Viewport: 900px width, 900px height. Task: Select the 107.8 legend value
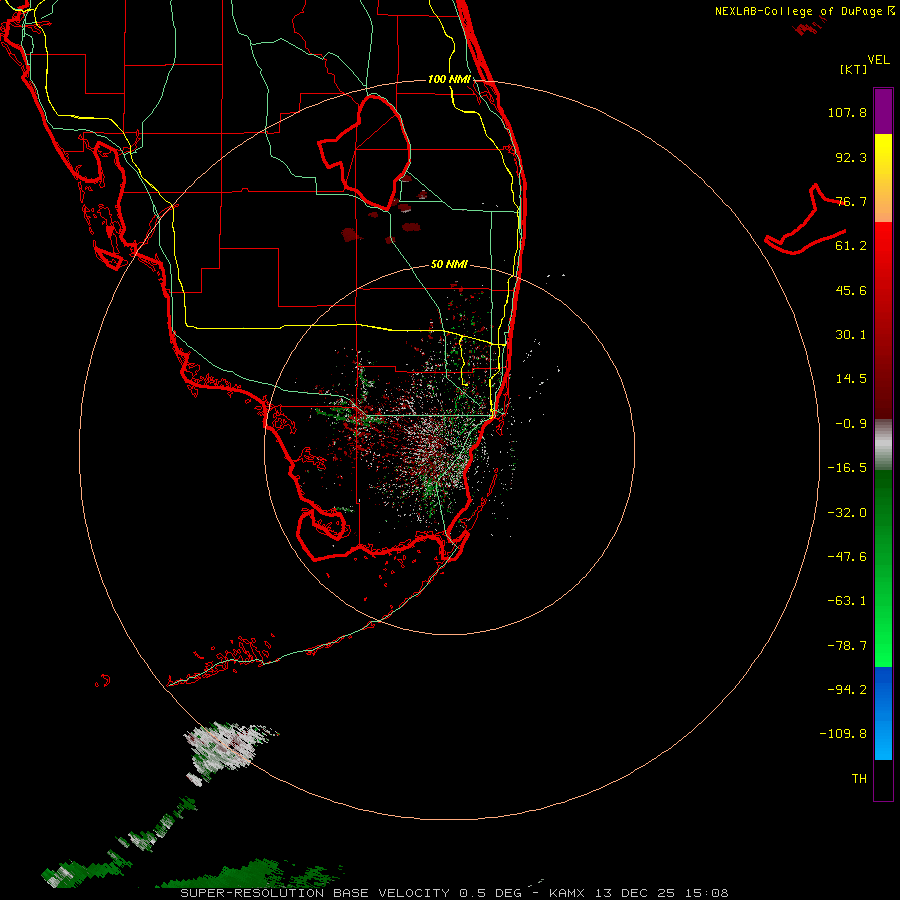pyautogui.click(x=847, y=112)
